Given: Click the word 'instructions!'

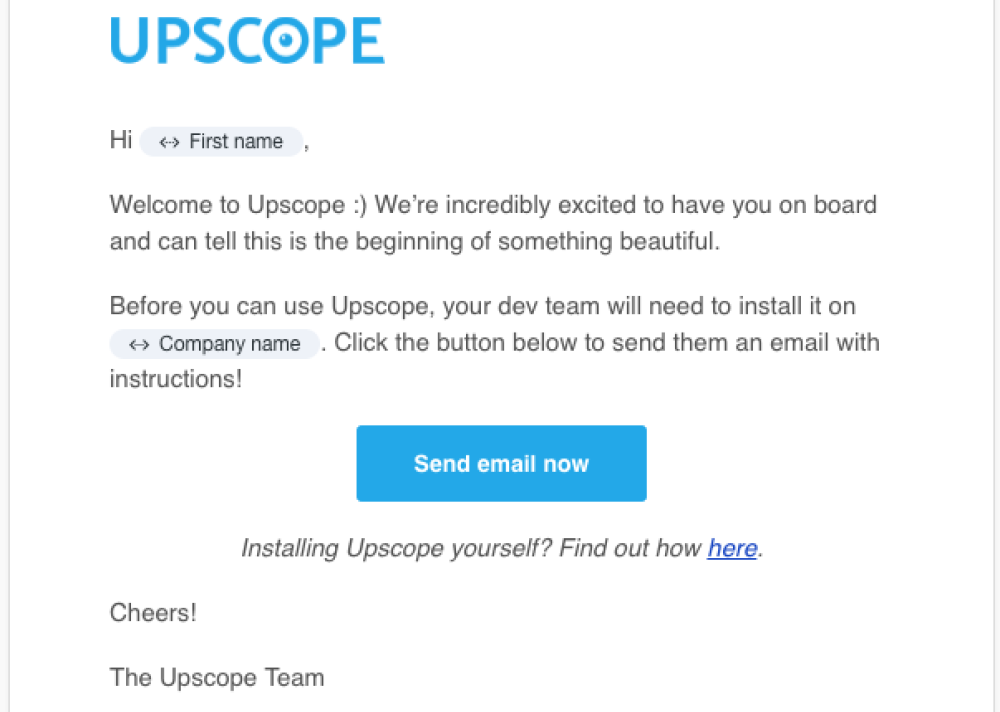Looking at the screenshot, I should point(176,379).
